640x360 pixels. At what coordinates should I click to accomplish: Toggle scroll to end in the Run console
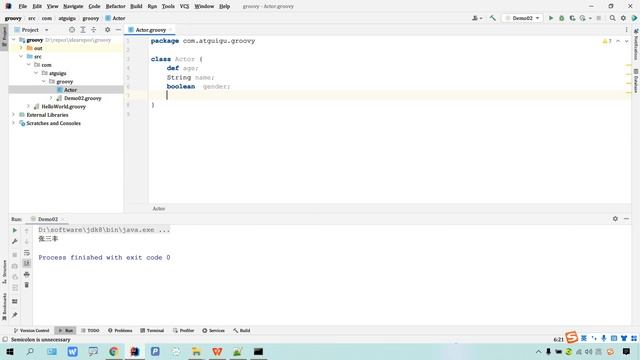tap(27, 263)
